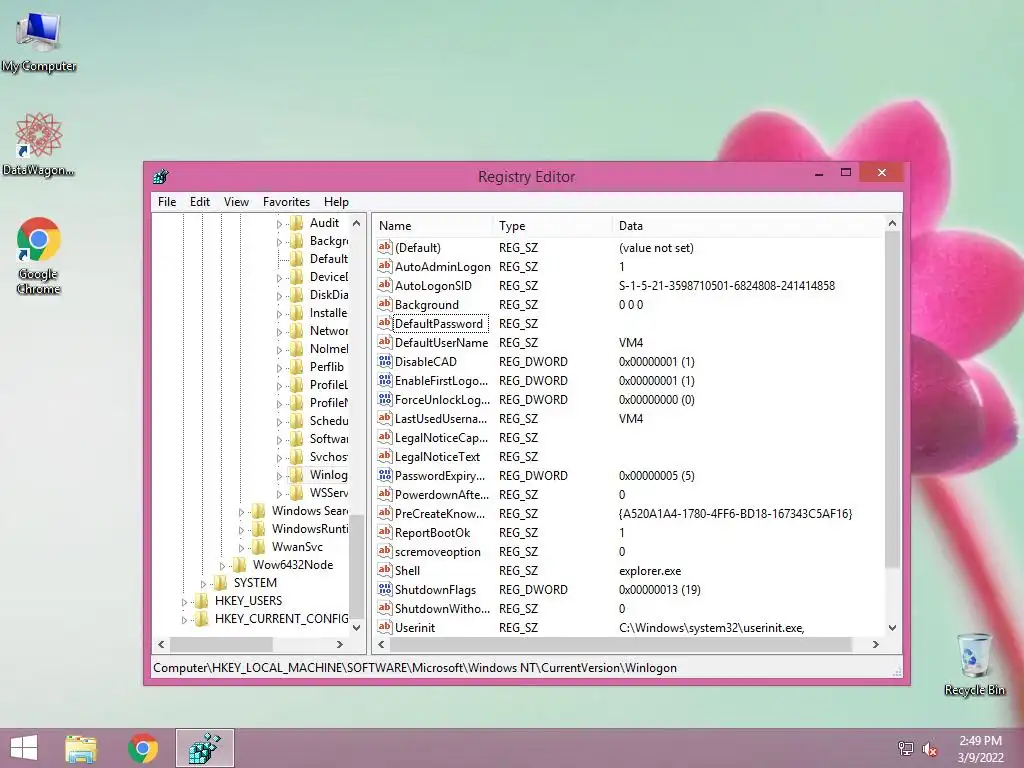Click the (Default) value icon
The width and height of the screenshot is (1024, 768).
[x=385, y=247]
